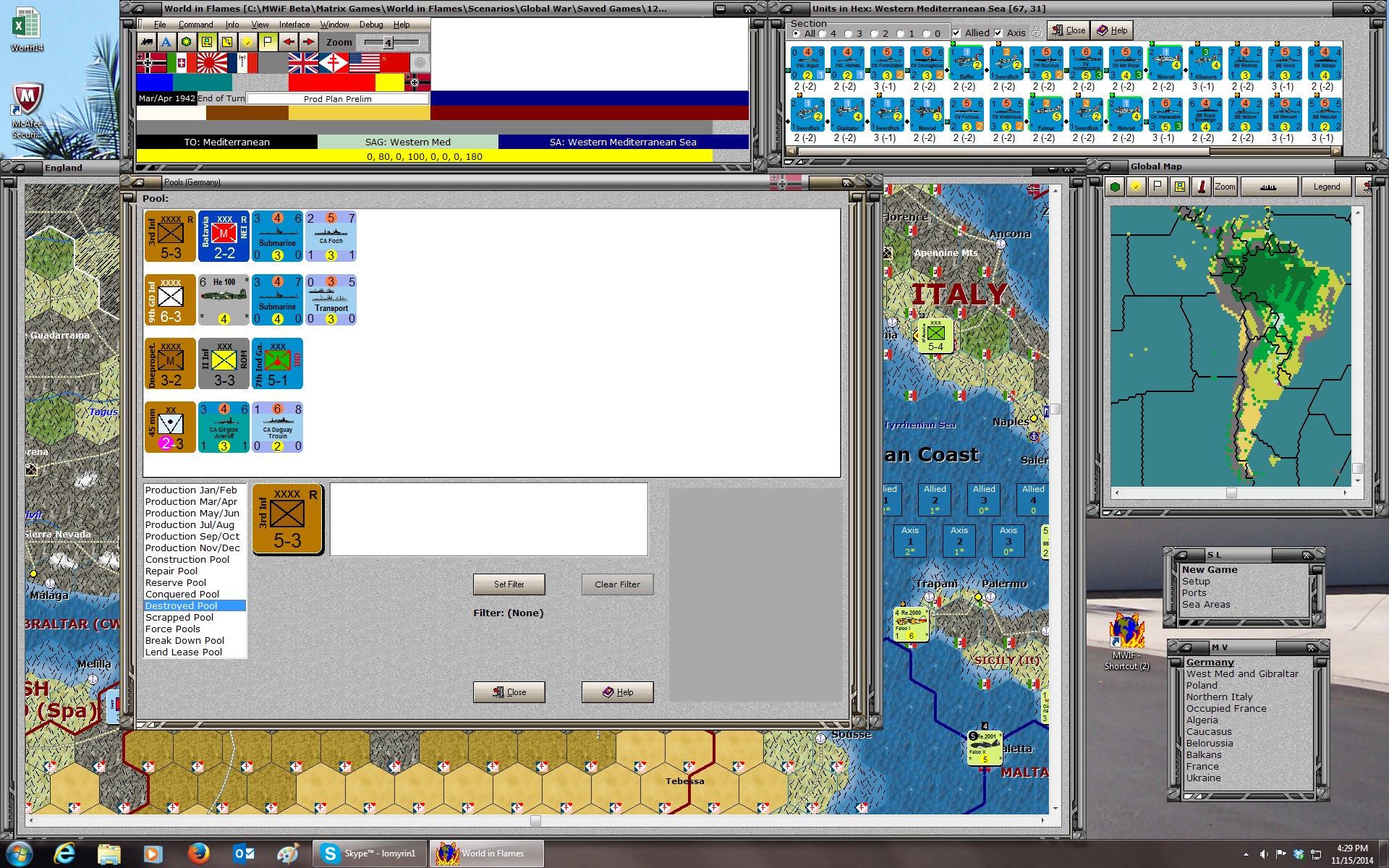Select the CV Ark Royal carrier unit
The image size is (1389, 868).
(x=1126, y=64)
